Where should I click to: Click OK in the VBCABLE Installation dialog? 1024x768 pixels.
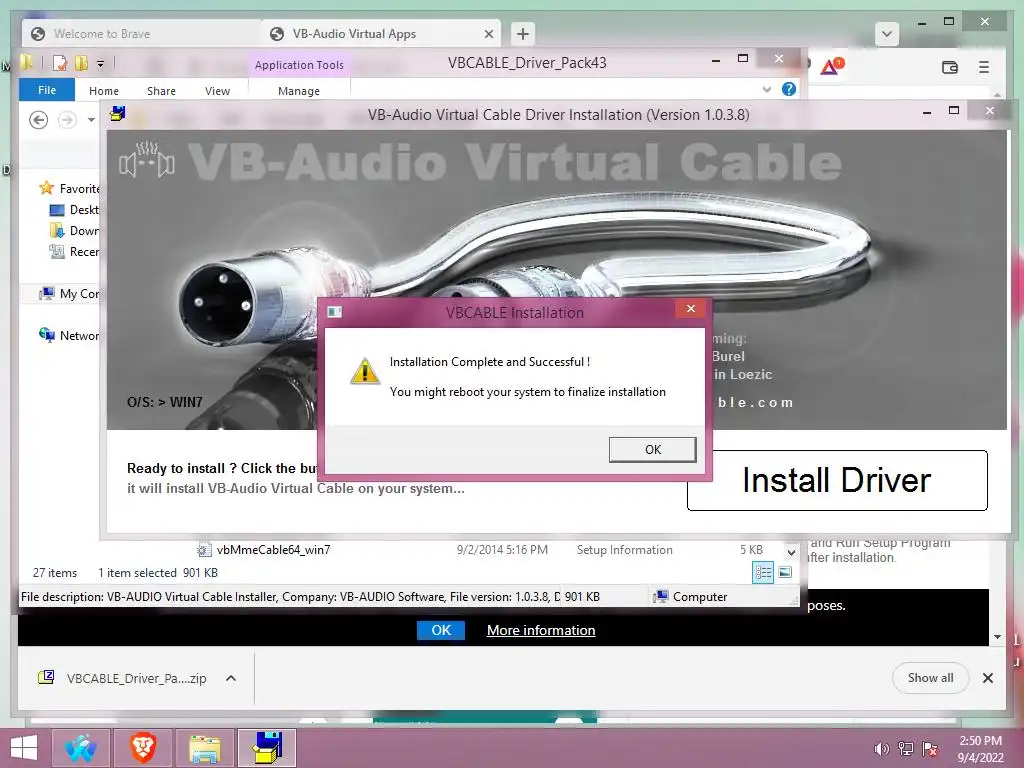[652, 449]
